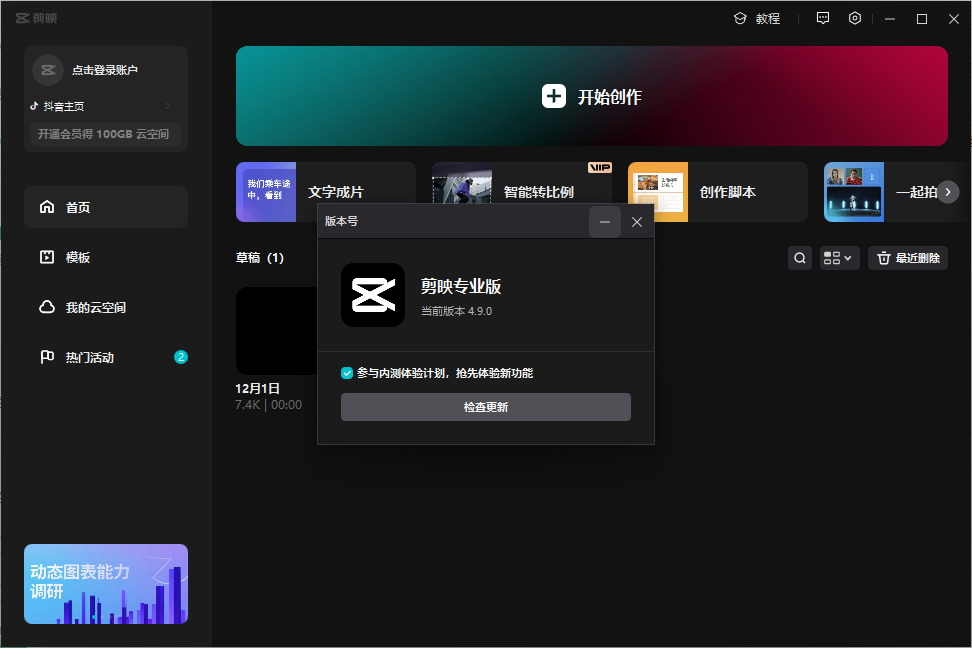Click the 热门活动 notification badge

click(180, 357)
